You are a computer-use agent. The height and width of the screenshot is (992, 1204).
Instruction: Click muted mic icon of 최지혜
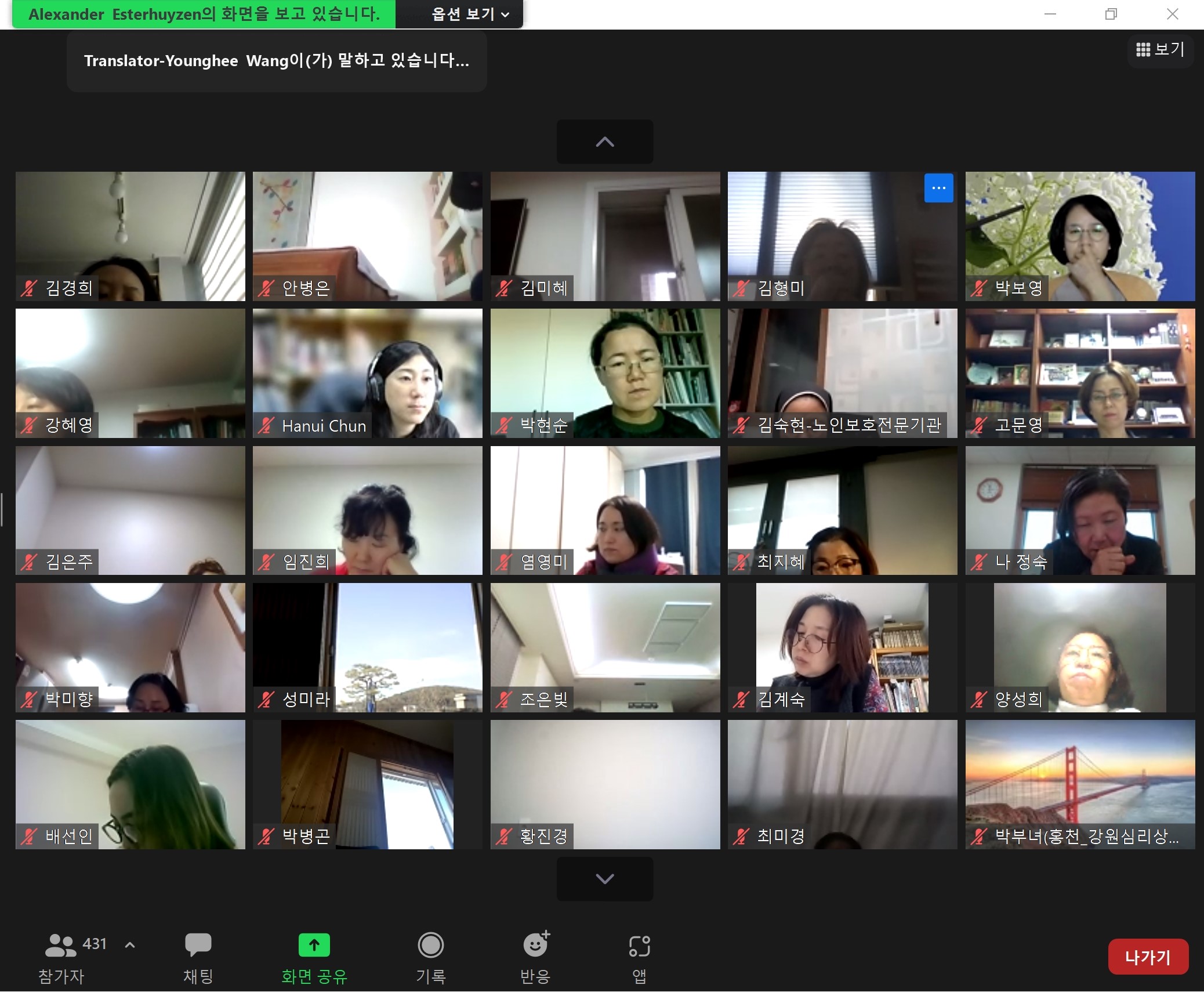coord(741,562)
